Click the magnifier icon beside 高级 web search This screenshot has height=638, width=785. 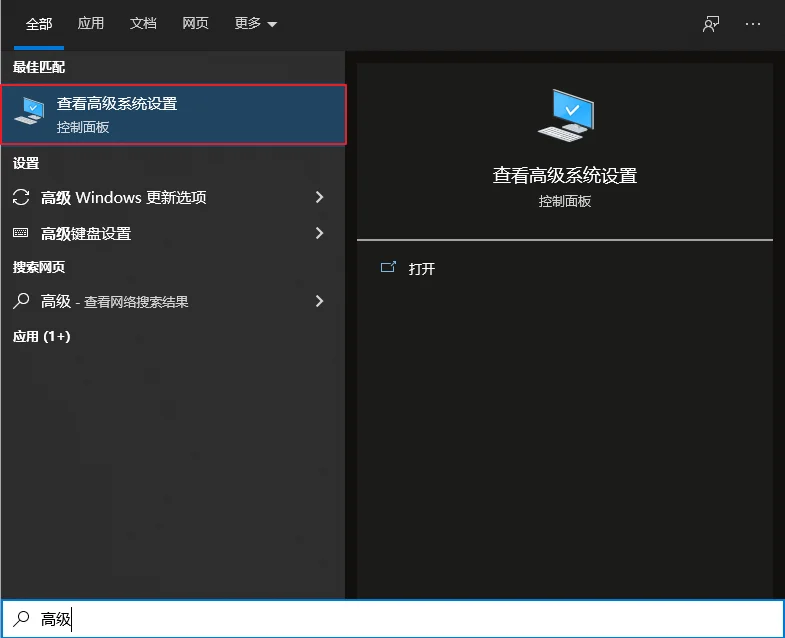[x=21, y=300]
